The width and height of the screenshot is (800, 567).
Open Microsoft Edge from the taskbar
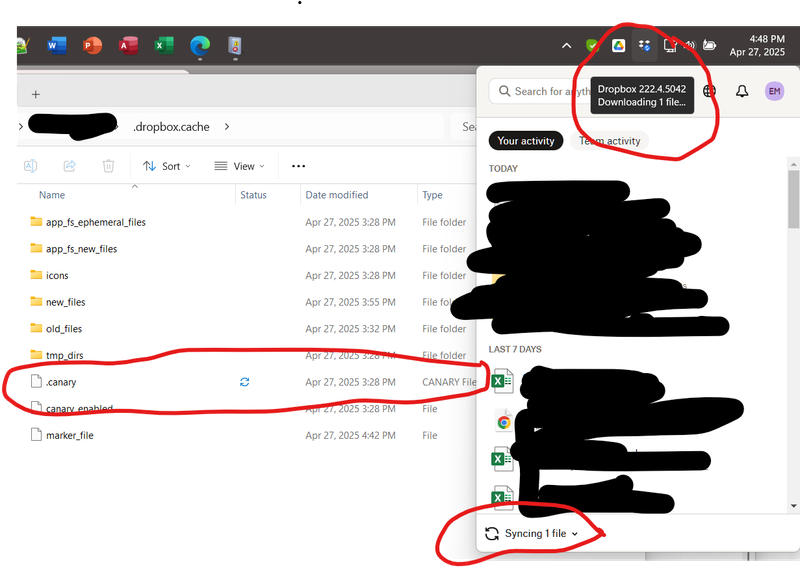[x=200, y=45]
